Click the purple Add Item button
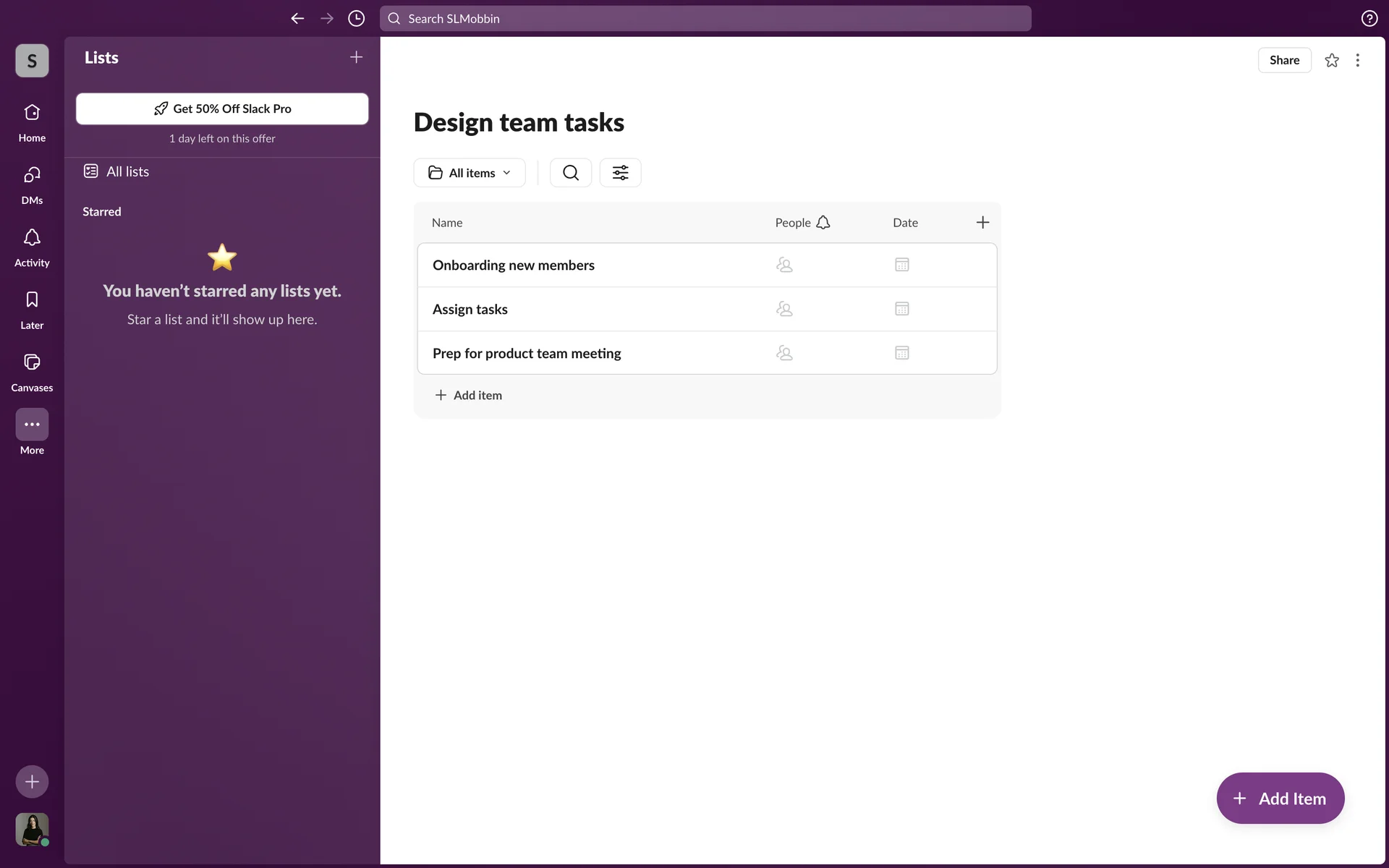This screenshot has width=1389, height=868. click(x=1280, y=799)
